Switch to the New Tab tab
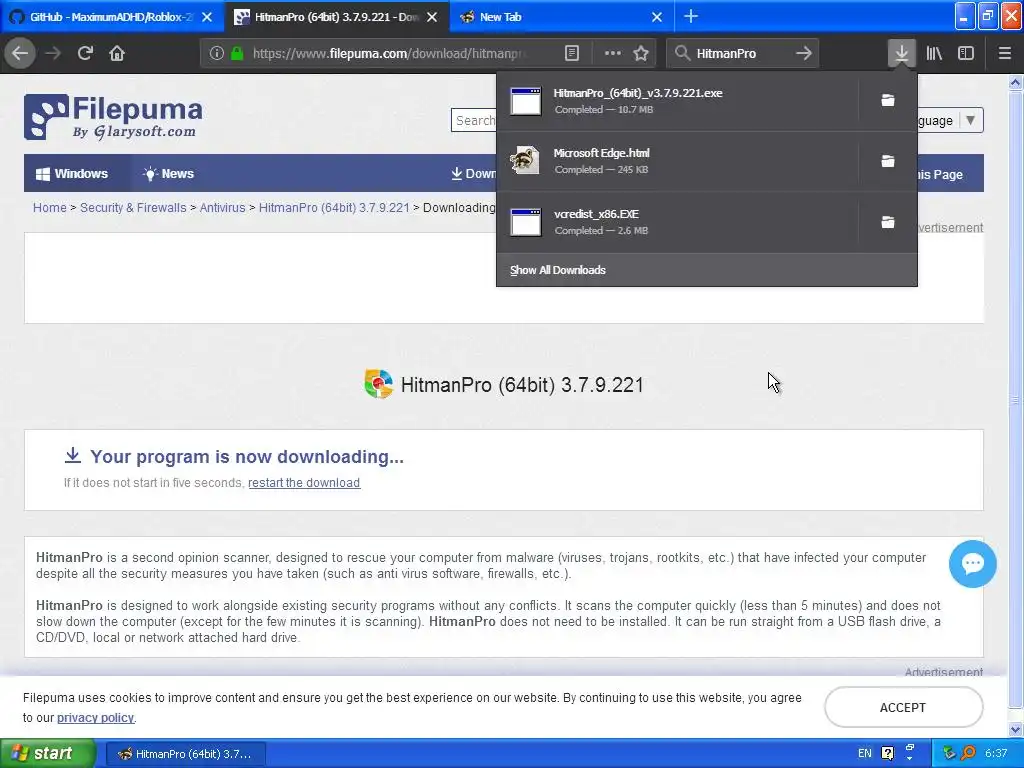This screenshot has width=1024, height=768. click(x=562, y=17)
